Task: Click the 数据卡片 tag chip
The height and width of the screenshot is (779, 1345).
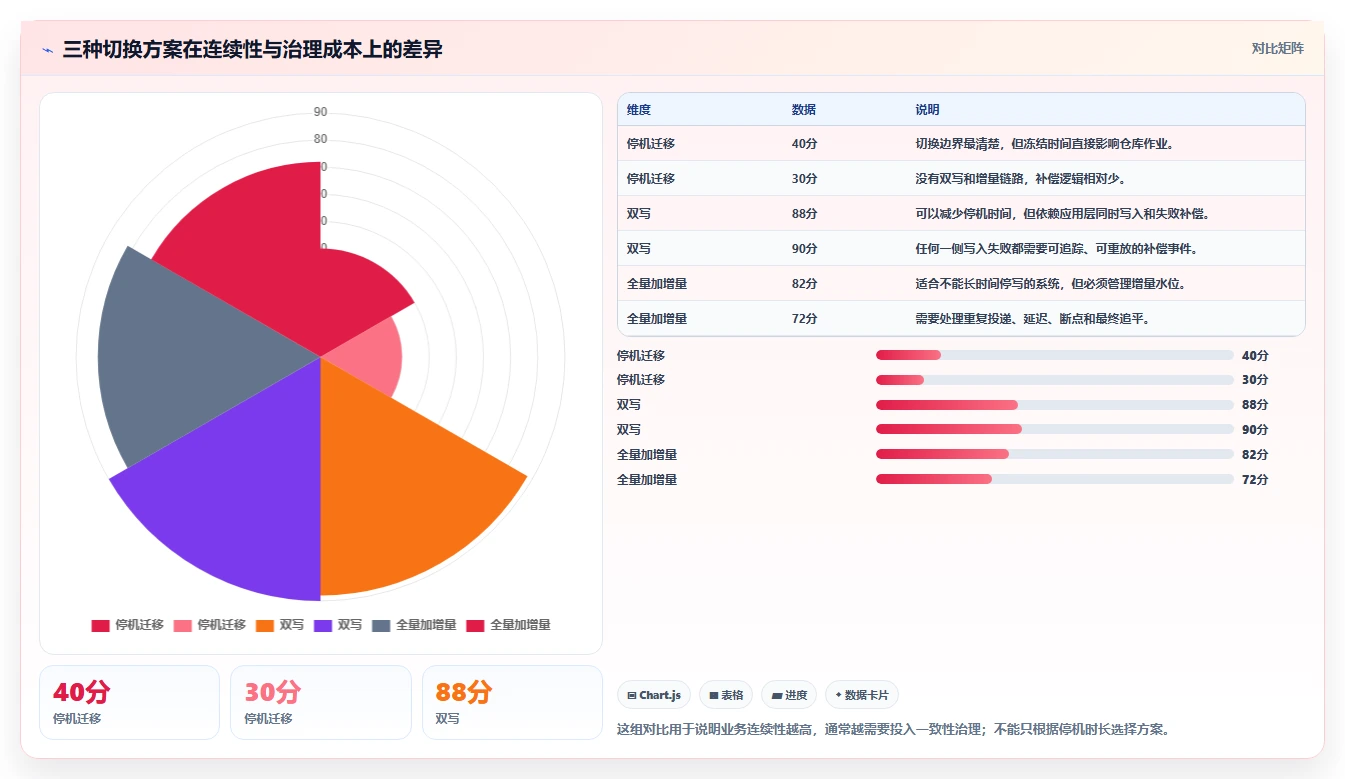Action: point(862,695)
